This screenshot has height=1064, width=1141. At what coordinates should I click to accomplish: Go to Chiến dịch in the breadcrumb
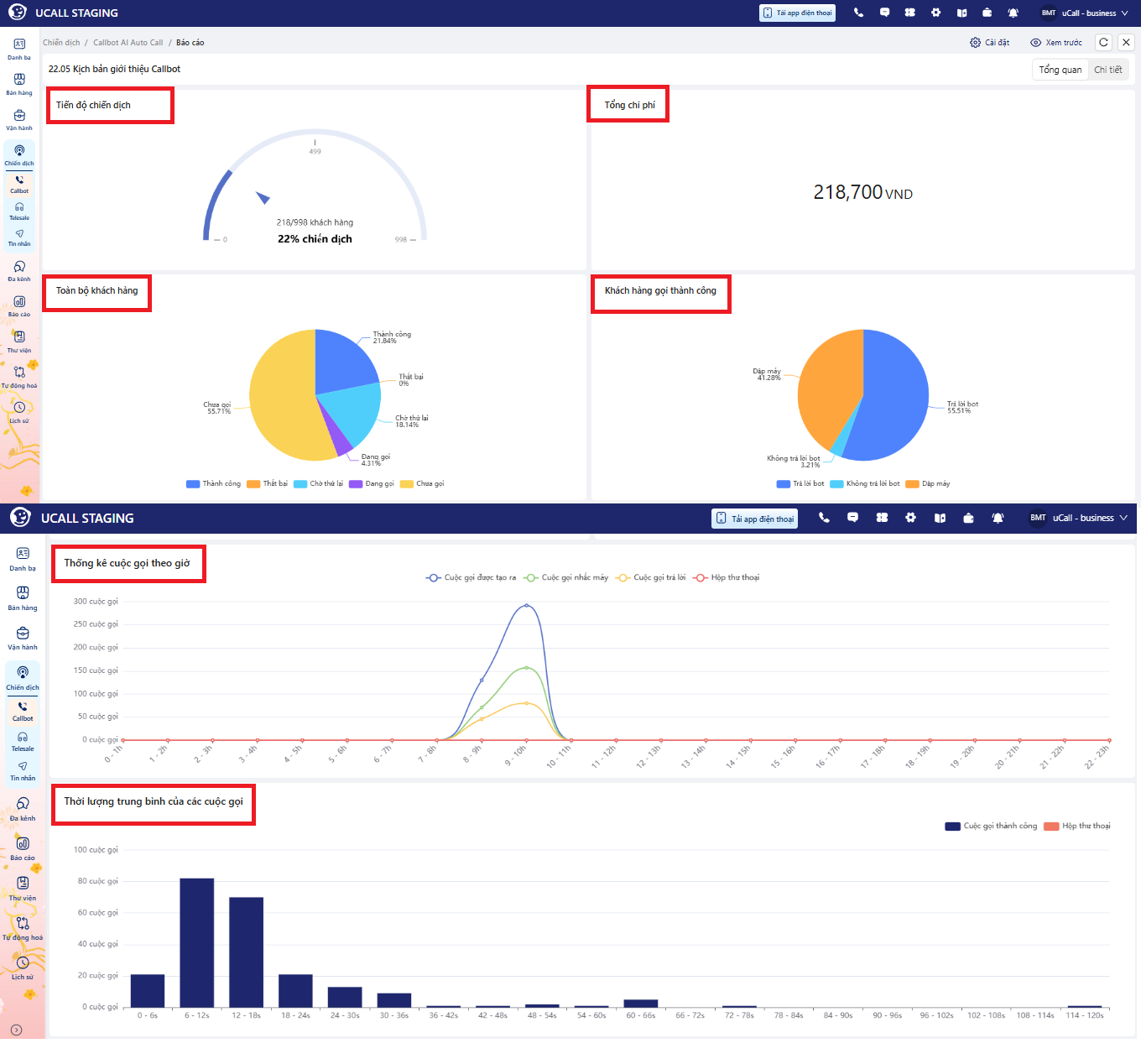click(x=61, y=43)
